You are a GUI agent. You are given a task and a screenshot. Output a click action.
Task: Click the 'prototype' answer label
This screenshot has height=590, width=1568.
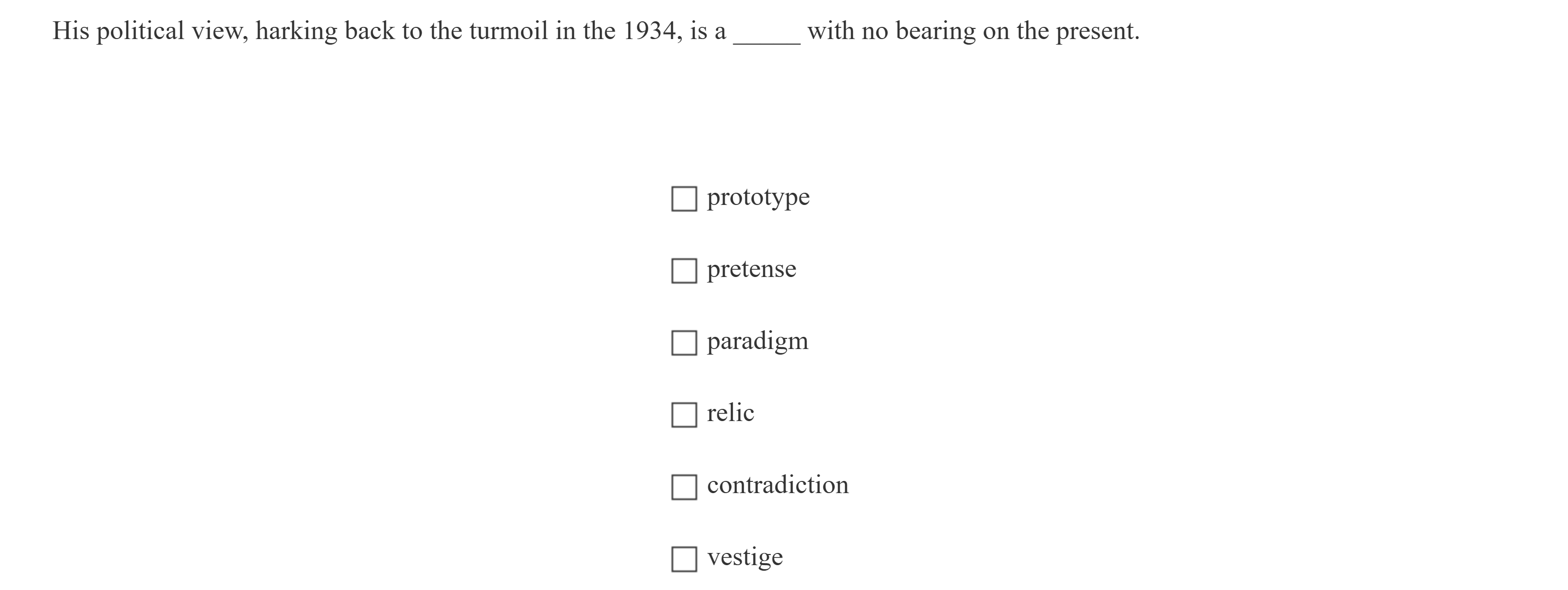pos(758,198)
